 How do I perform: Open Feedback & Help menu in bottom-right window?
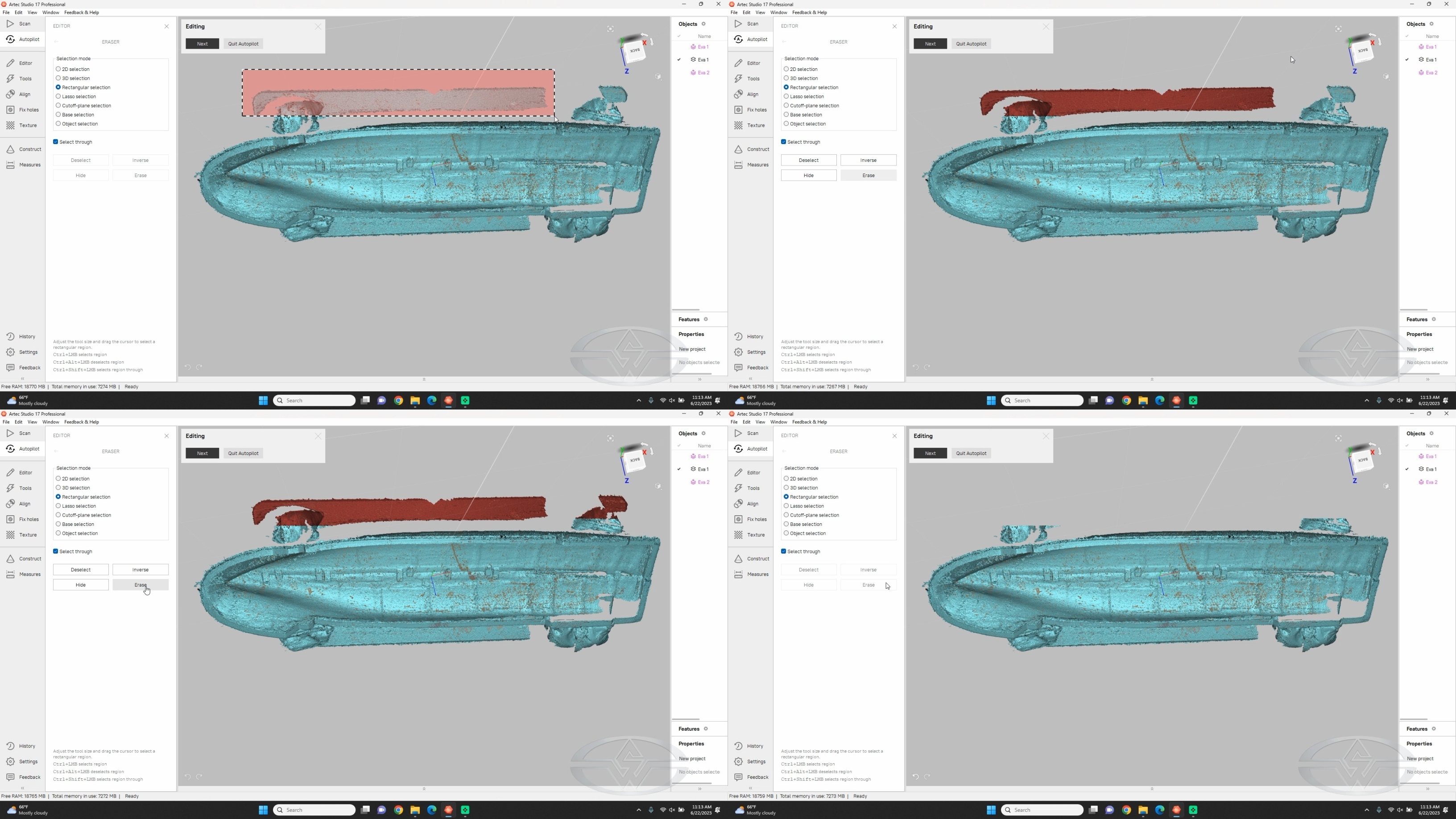tap(809, 422)
